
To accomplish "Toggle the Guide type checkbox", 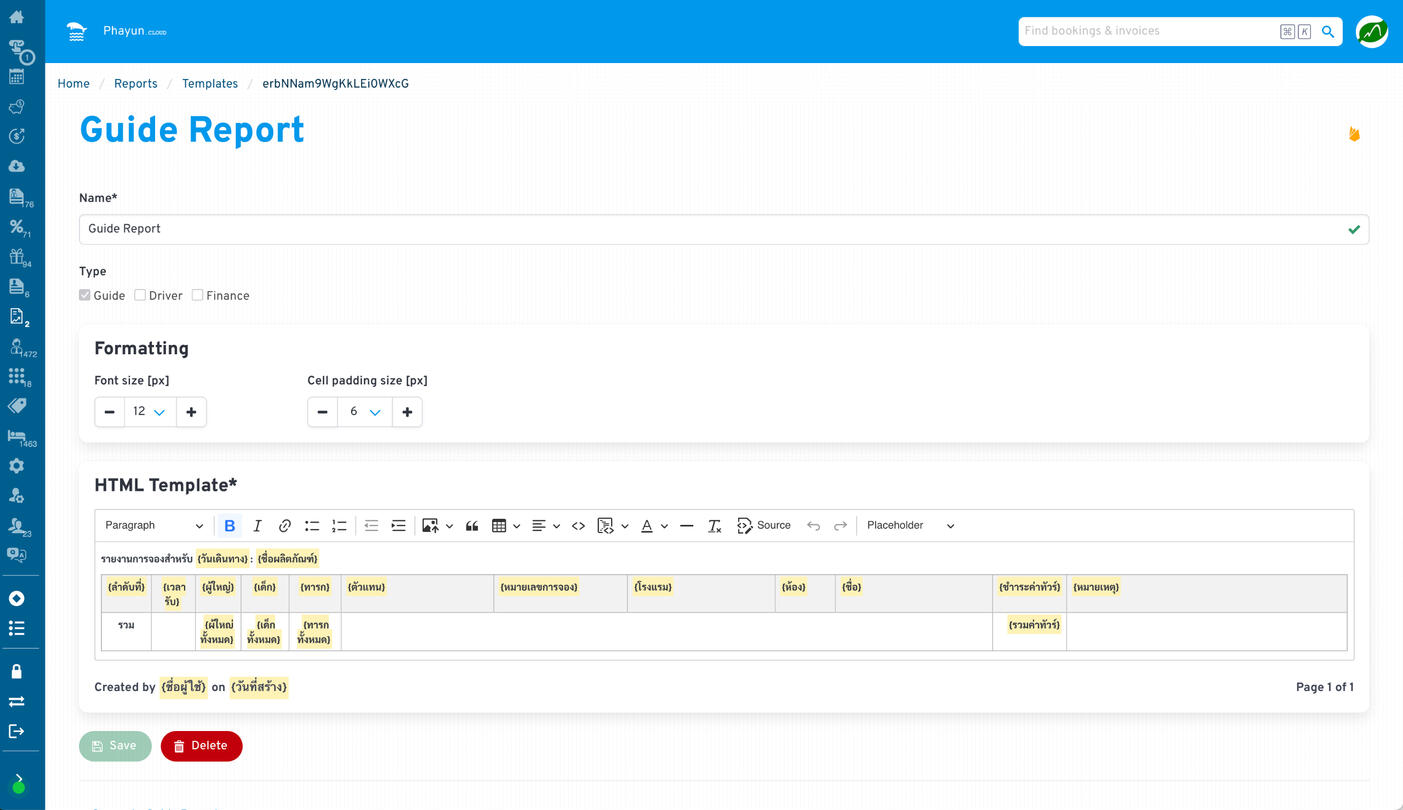I will click(85, 296).
